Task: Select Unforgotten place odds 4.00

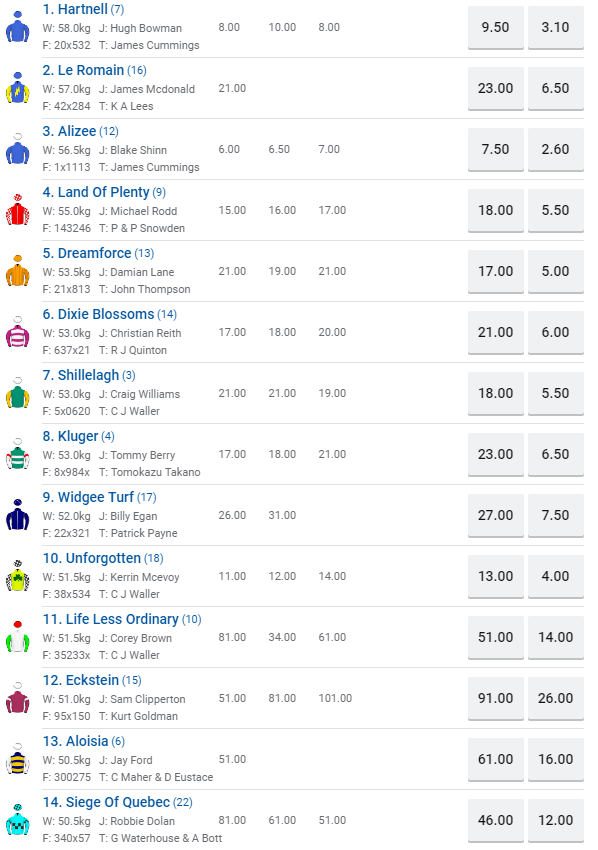Action: coord(556,576)
